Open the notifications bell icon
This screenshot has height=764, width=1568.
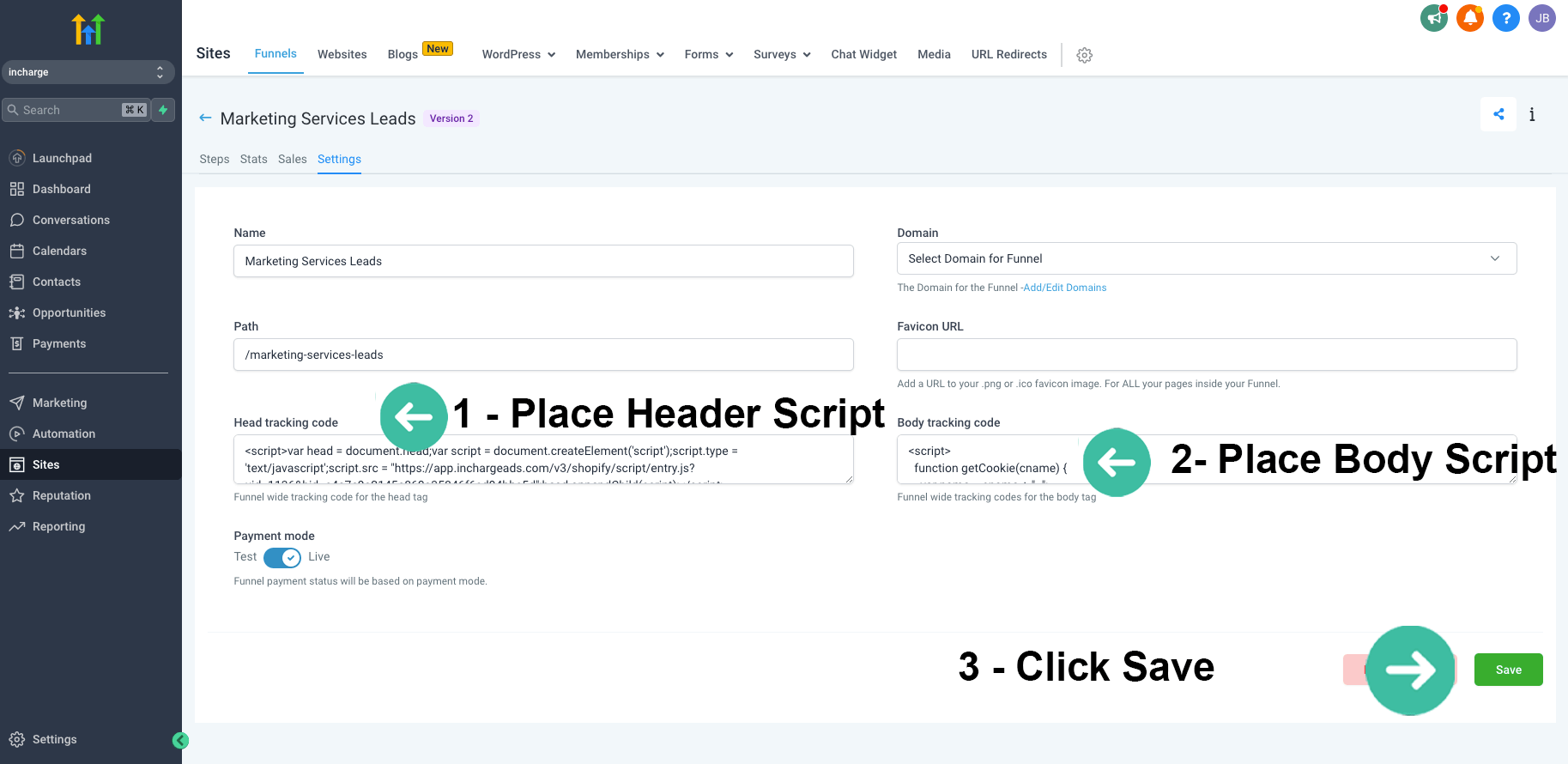[1470, 18]
